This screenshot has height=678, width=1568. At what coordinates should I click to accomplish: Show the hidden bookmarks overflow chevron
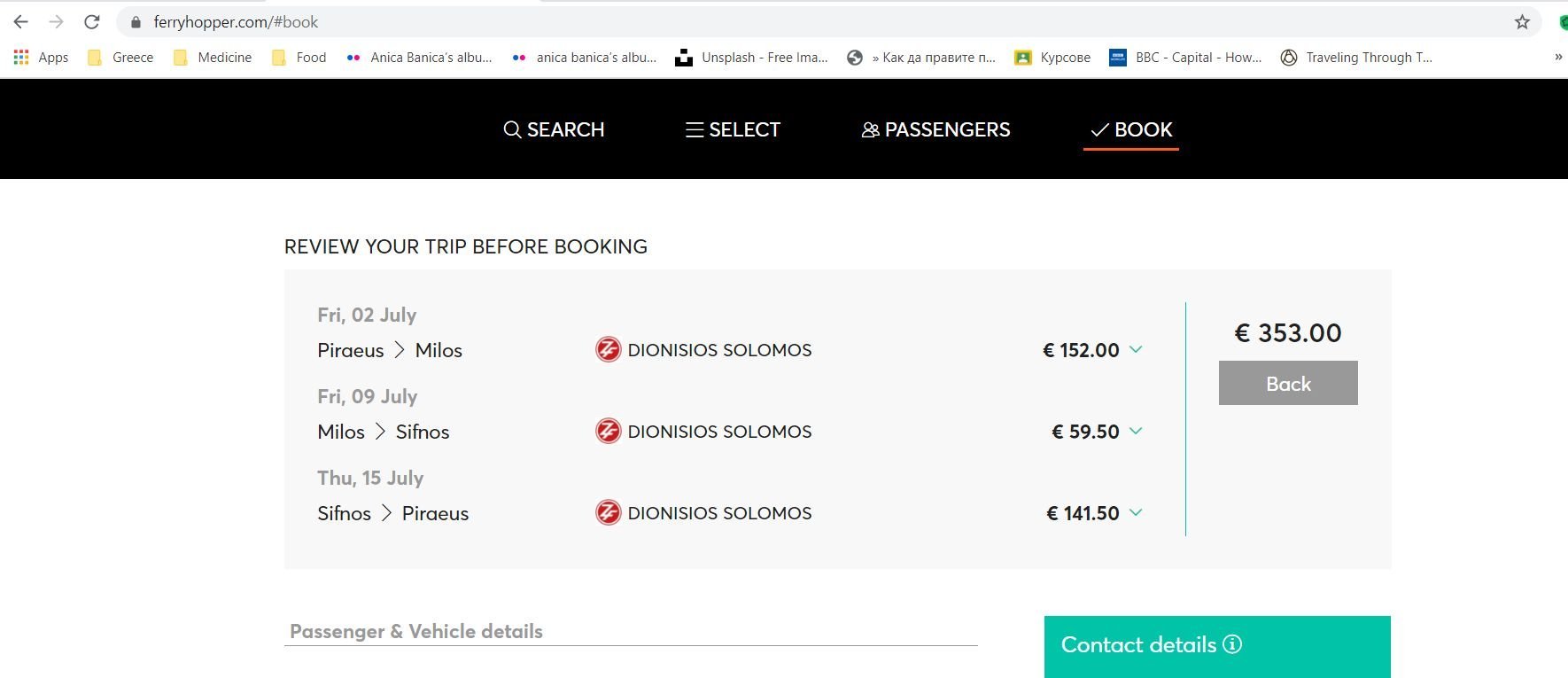coord(1557,58)
